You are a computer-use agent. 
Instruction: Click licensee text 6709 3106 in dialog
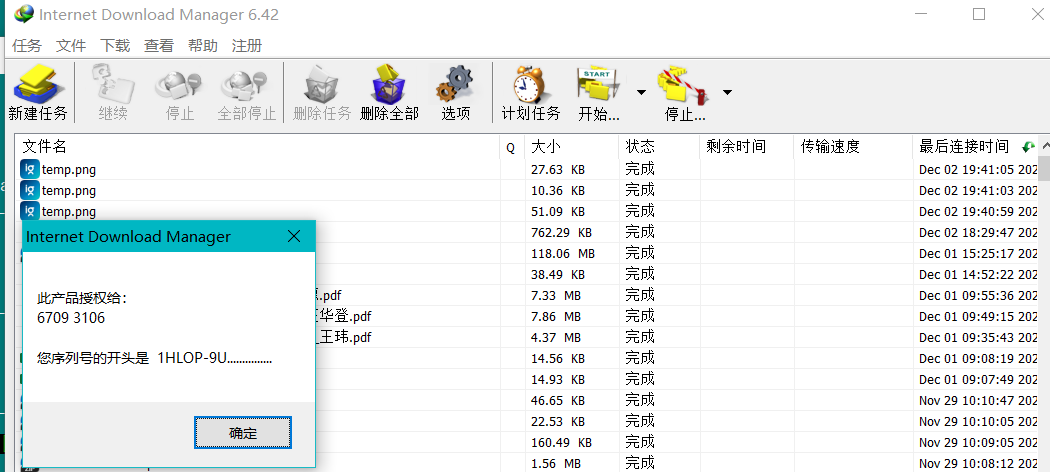(71, 318)
